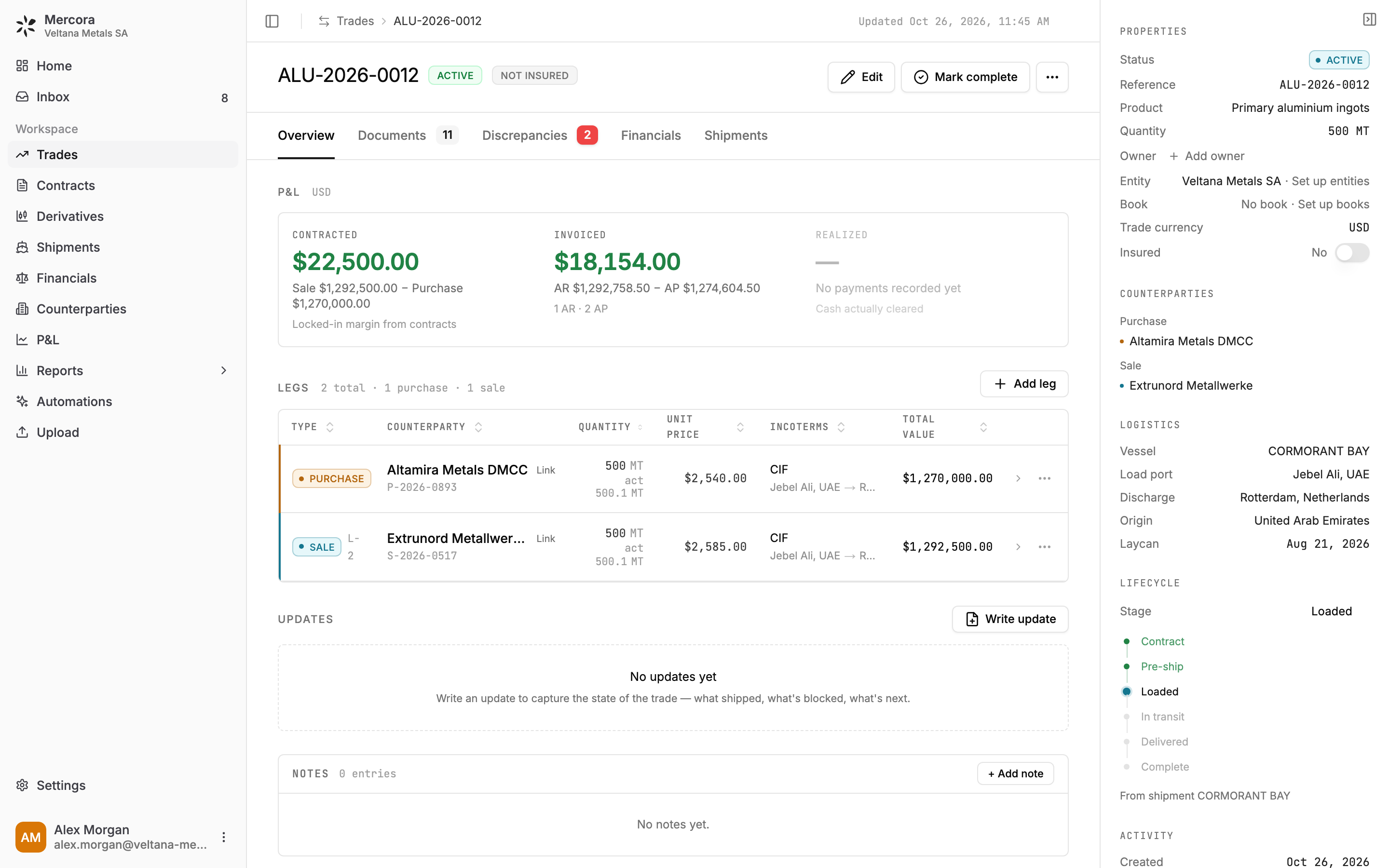1389x868 pixels.
Task: Toggle the Insured switch on
Action: (1352, 253)
